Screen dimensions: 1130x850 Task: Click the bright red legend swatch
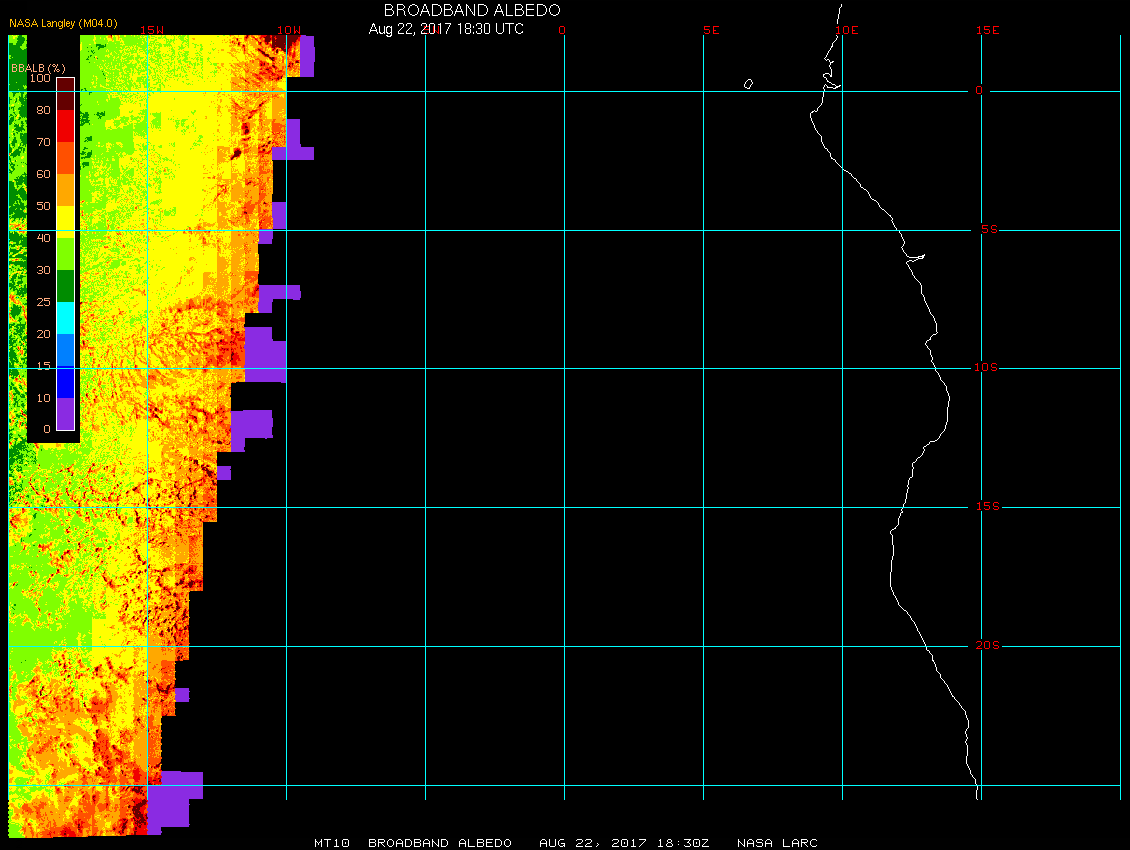click(x=65, y=126)
